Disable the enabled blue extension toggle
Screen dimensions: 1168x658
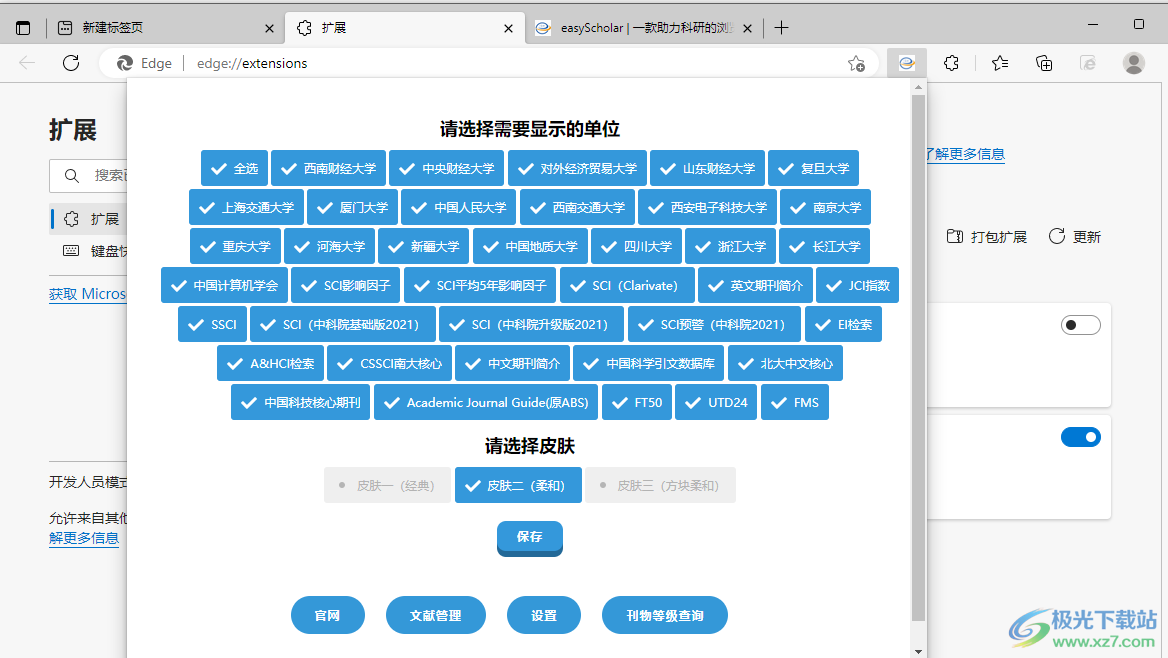(1080, 437)
